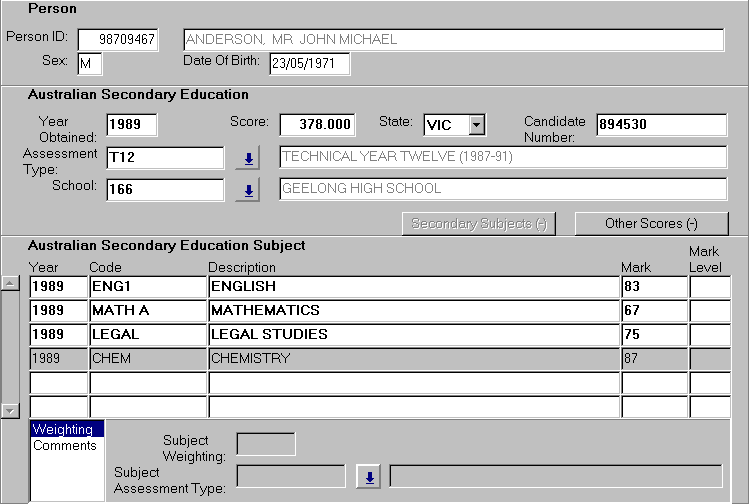Image resolution: width=749 pixels, height=504 pixels.
Task: Select the ENGLISH subject description cell
Action: pyautogui.click(x=413, y=287)
